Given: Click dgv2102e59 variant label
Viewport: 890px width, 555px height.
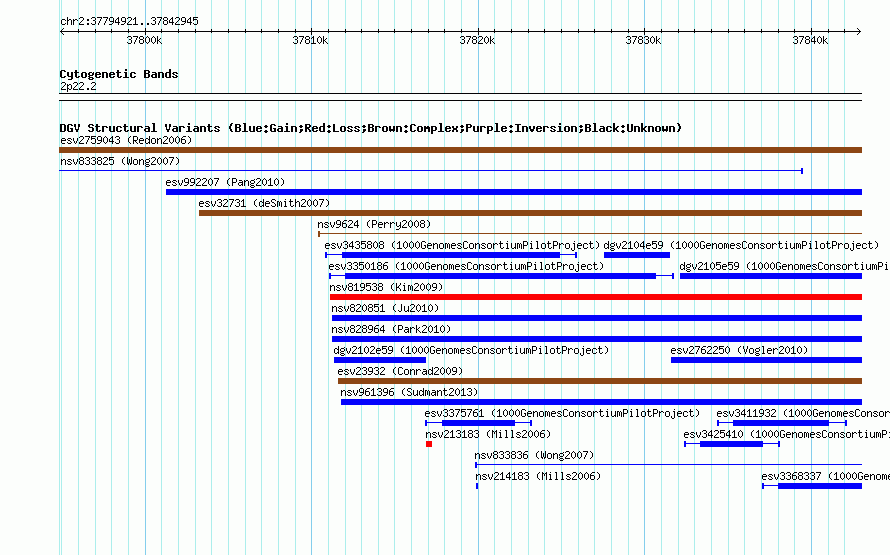Looking at the screenshot, I should pos(471,350).
